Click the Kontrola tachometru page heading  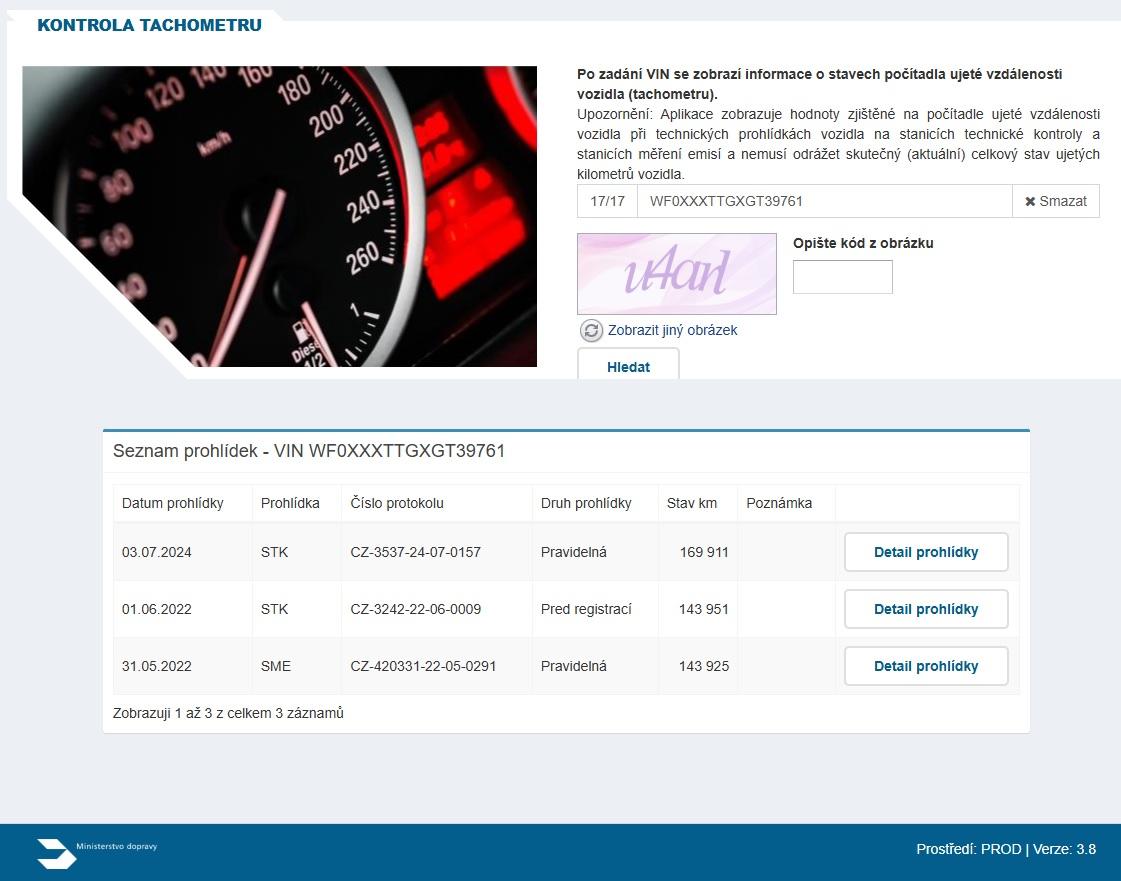pyautogui.click(x=149, y=26)
